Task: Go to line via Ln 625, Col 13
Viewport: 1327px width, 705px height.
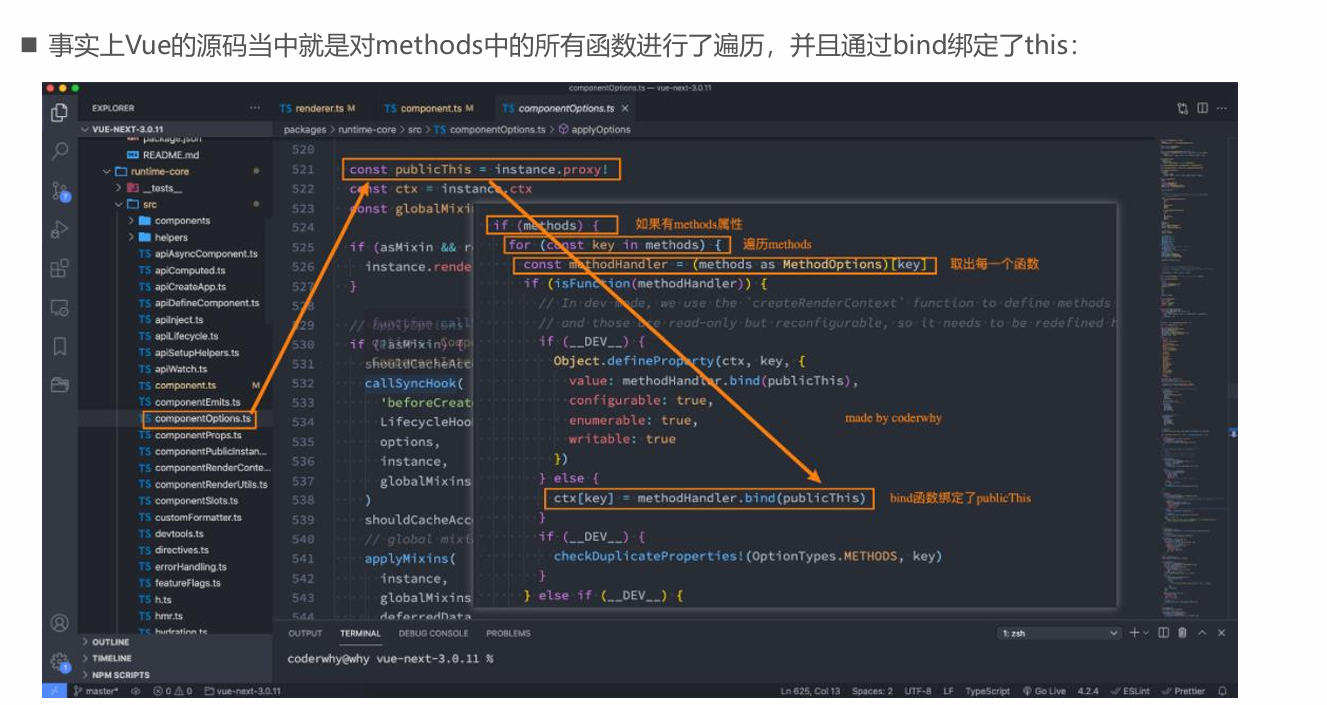Action: tap(811, 691)
